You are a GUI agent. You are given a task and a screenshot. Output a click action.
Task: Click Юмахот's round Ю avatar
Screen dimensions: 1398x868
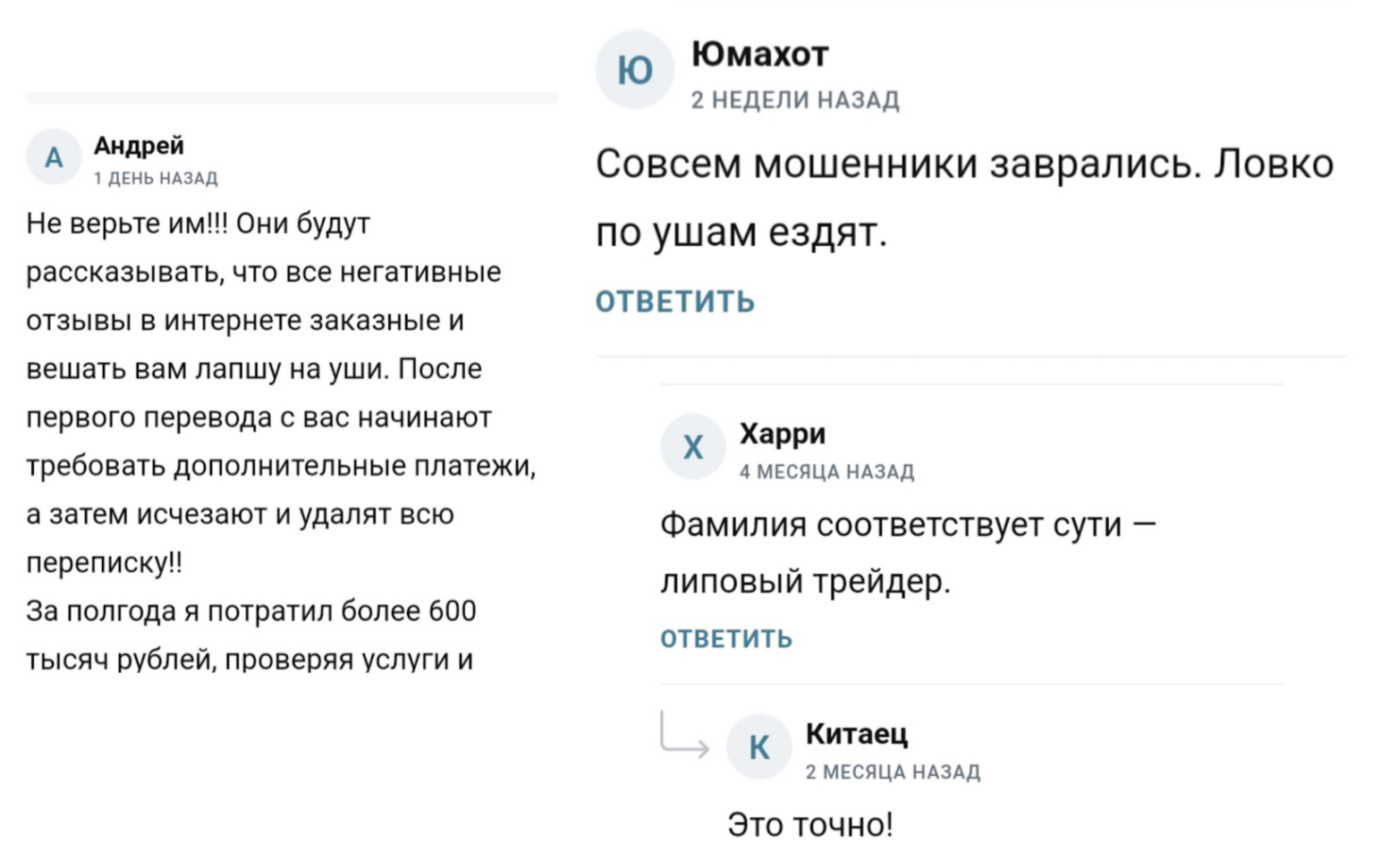point(634,70)
